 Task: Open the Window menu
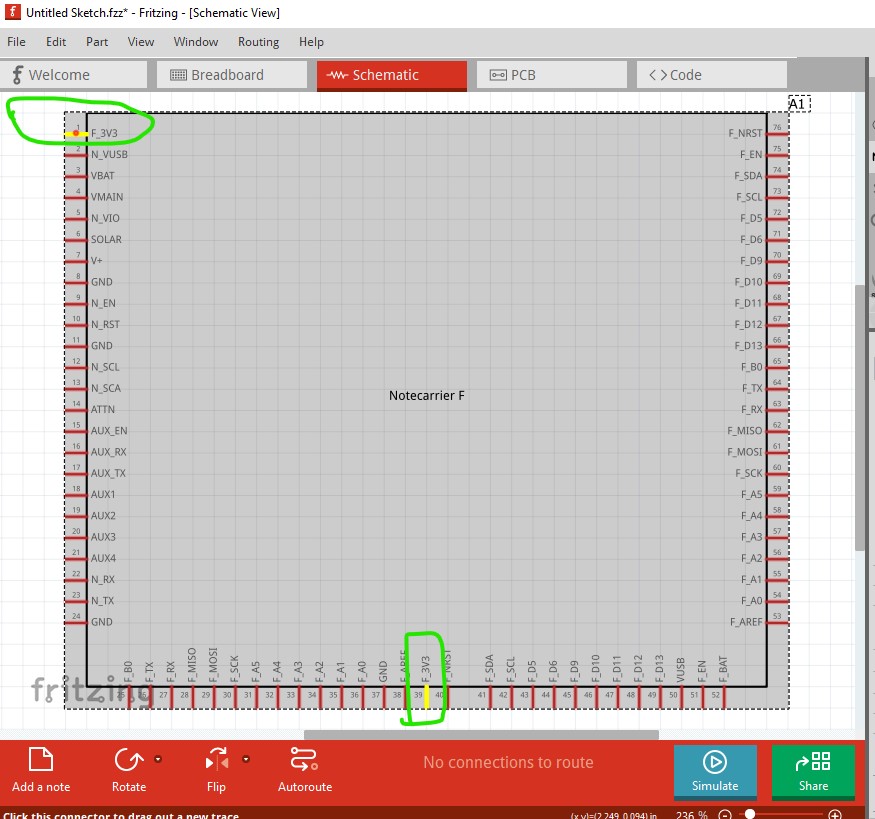coord(196,42)
